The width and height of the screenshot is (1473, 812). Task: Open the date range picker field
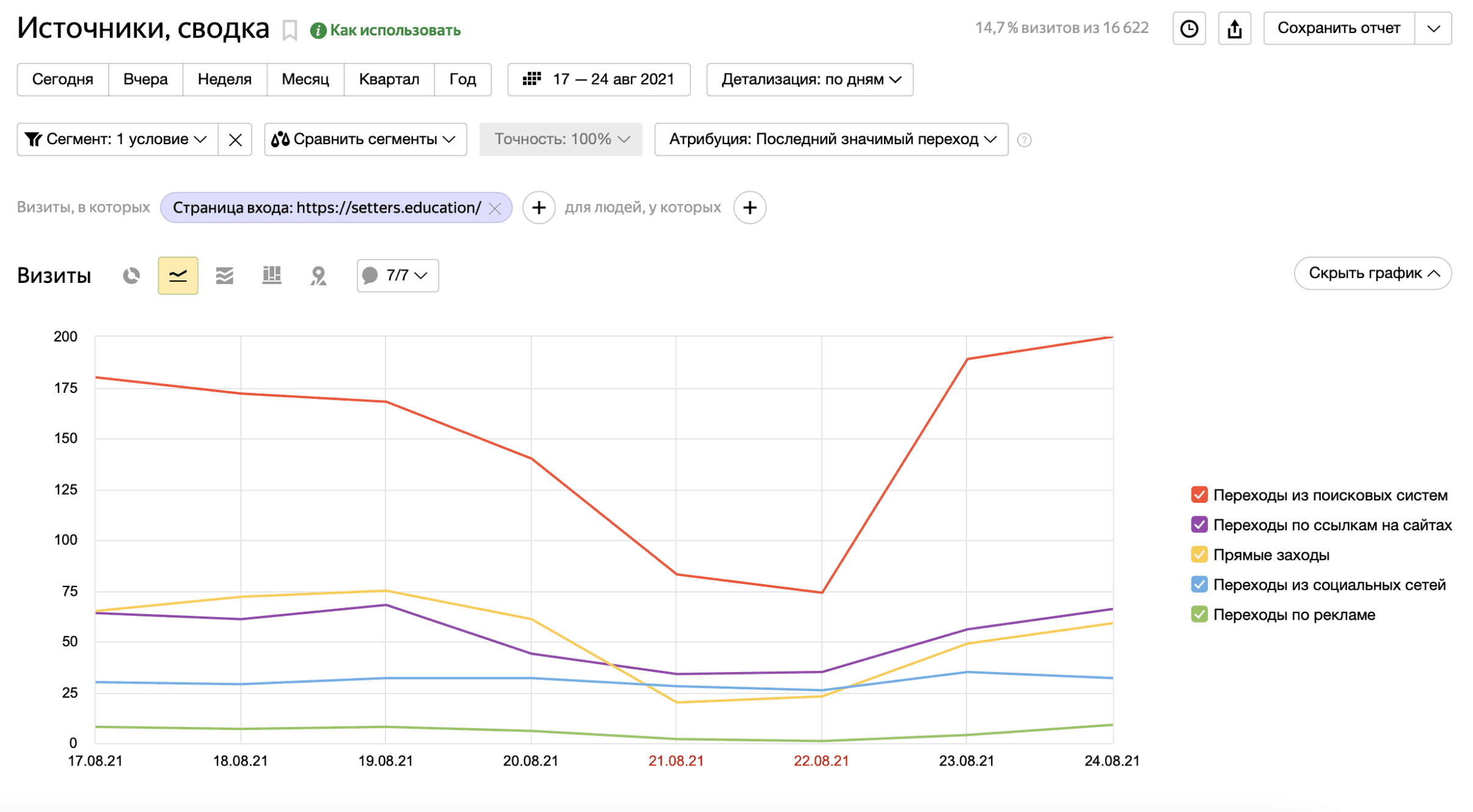point(599,79)
